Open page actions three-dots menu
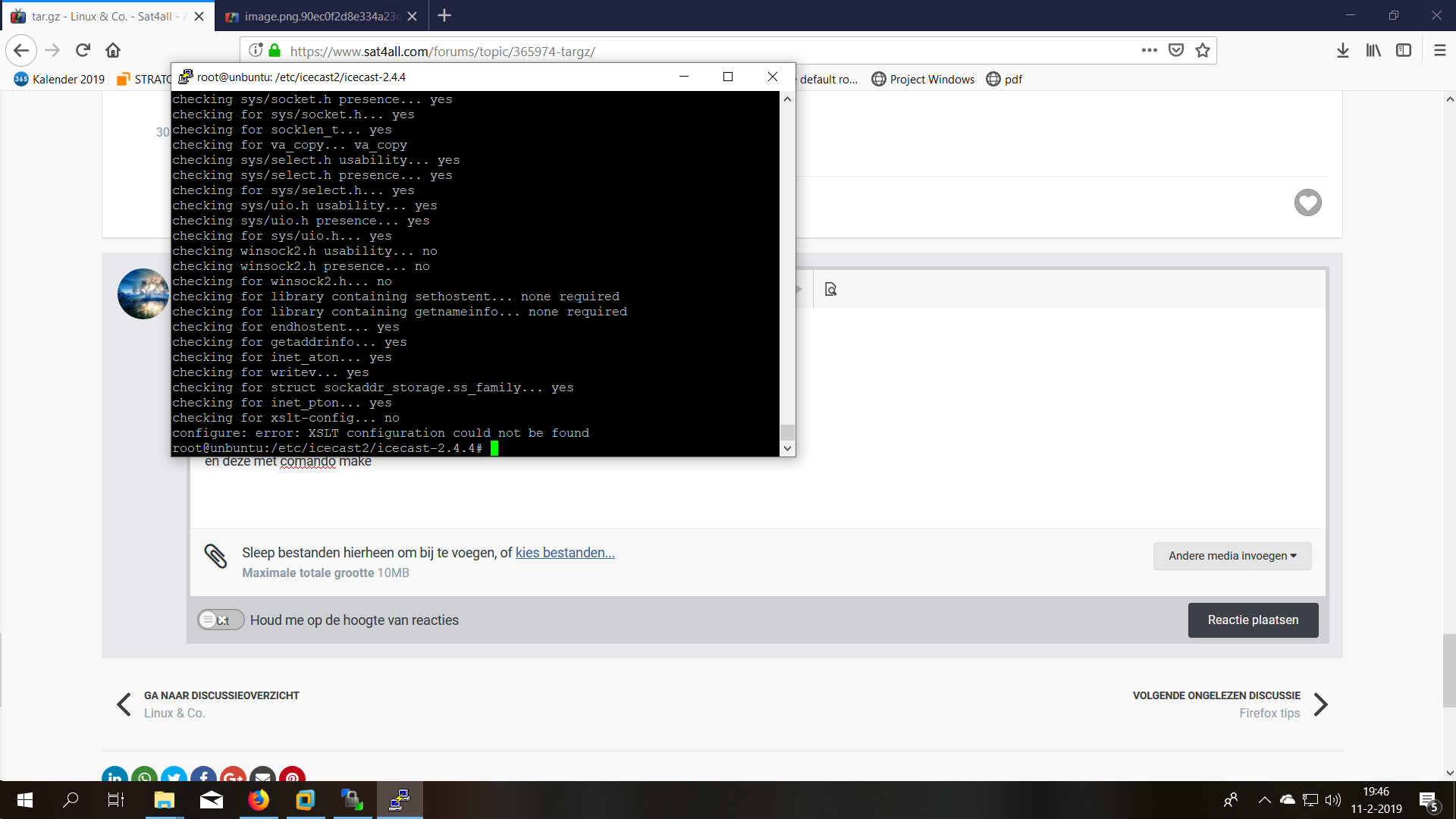This screenshot has height=819, width=1456. click(x=1149, y=51)
